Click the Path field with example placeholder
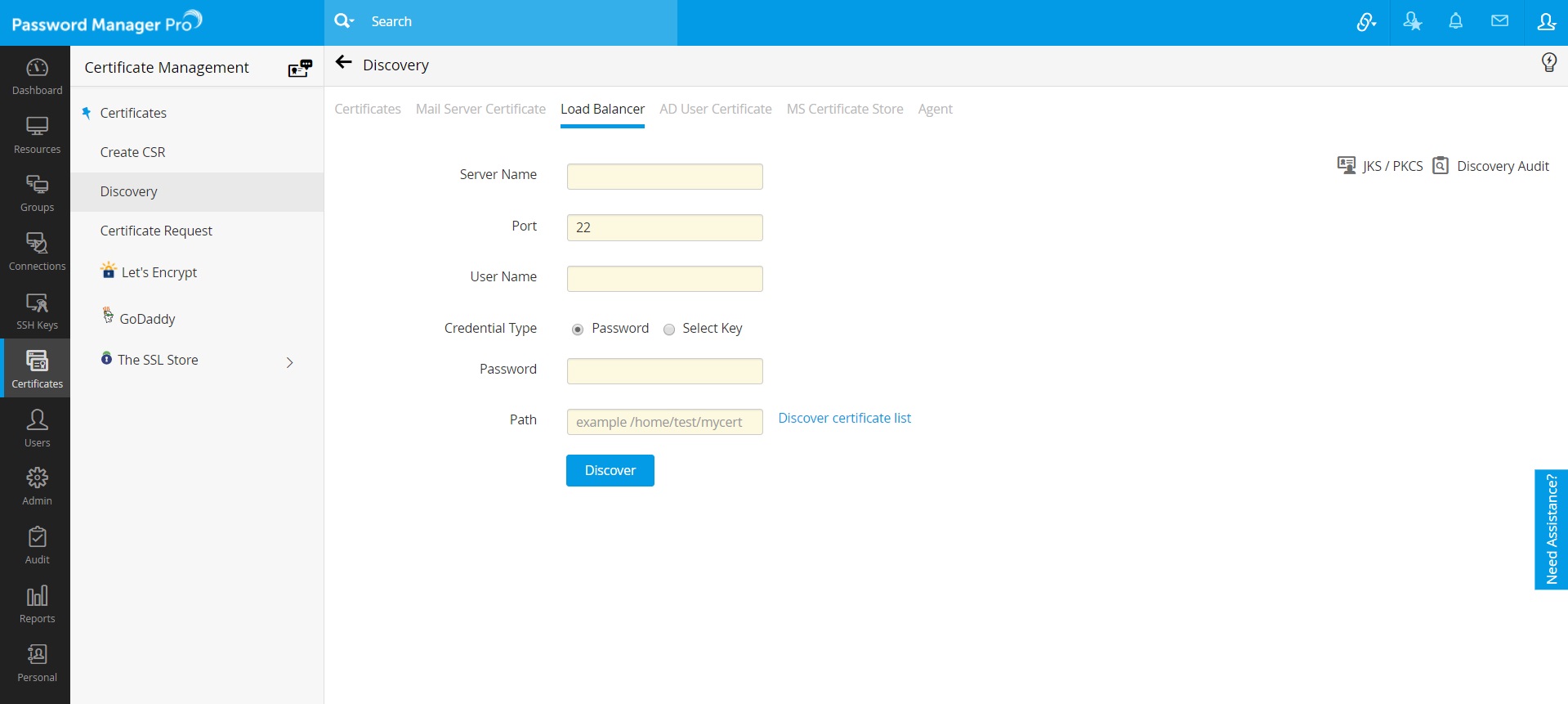Image resolution: width=1568 pixels, height=704 pixels. point(665,422)
